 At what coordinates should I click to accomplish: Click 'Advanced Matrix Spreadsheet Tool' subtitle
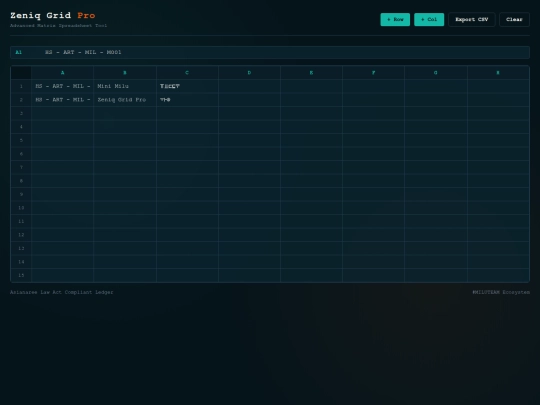[x=58, y=25]
